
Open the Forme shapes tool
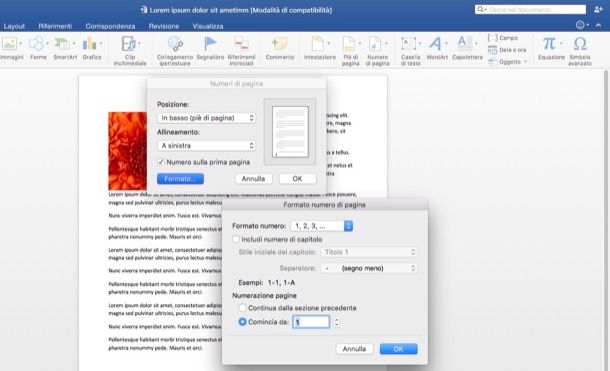tap(37, 44)
